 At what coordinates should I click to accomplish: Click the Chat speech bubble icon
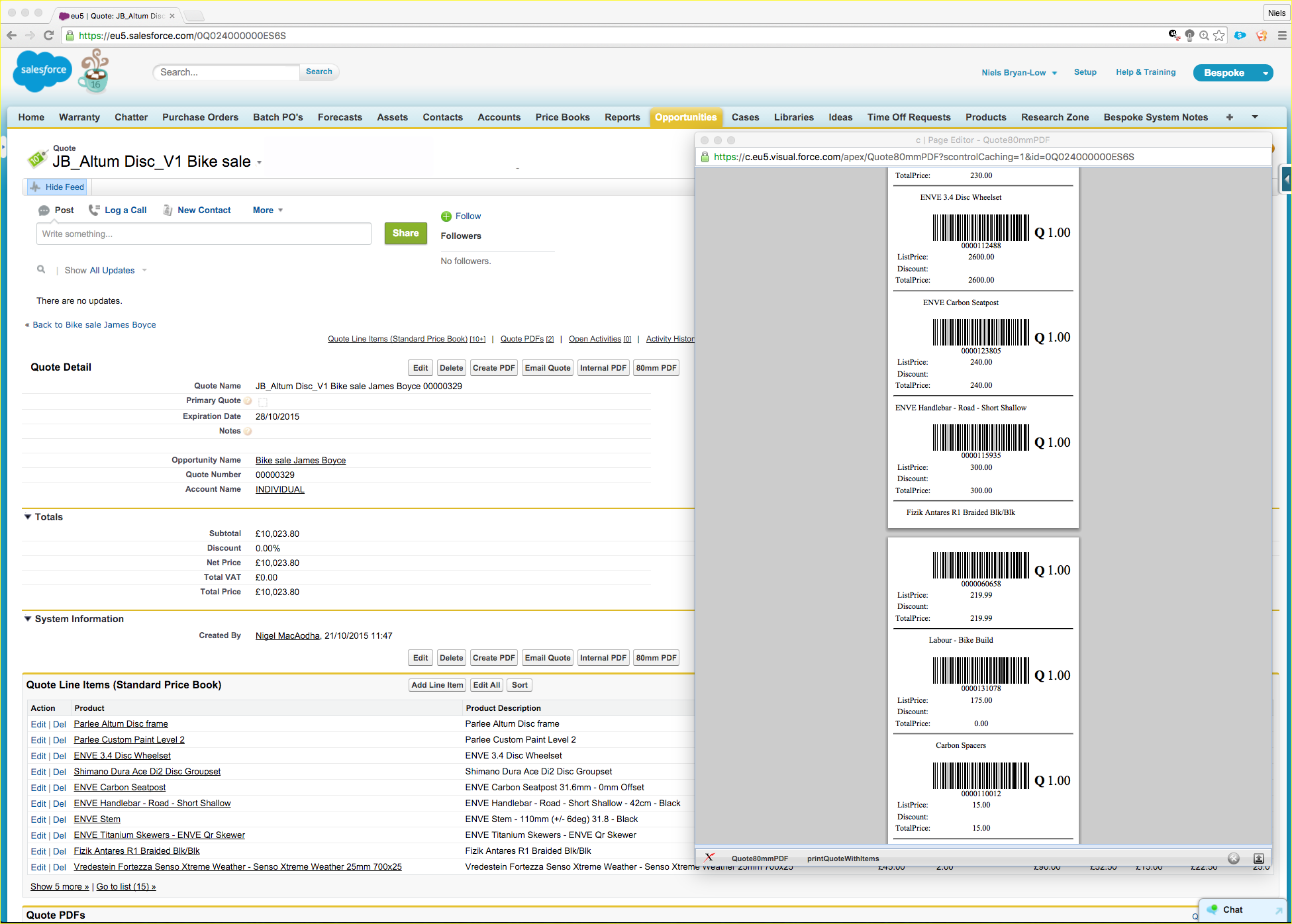point(1213,909)
